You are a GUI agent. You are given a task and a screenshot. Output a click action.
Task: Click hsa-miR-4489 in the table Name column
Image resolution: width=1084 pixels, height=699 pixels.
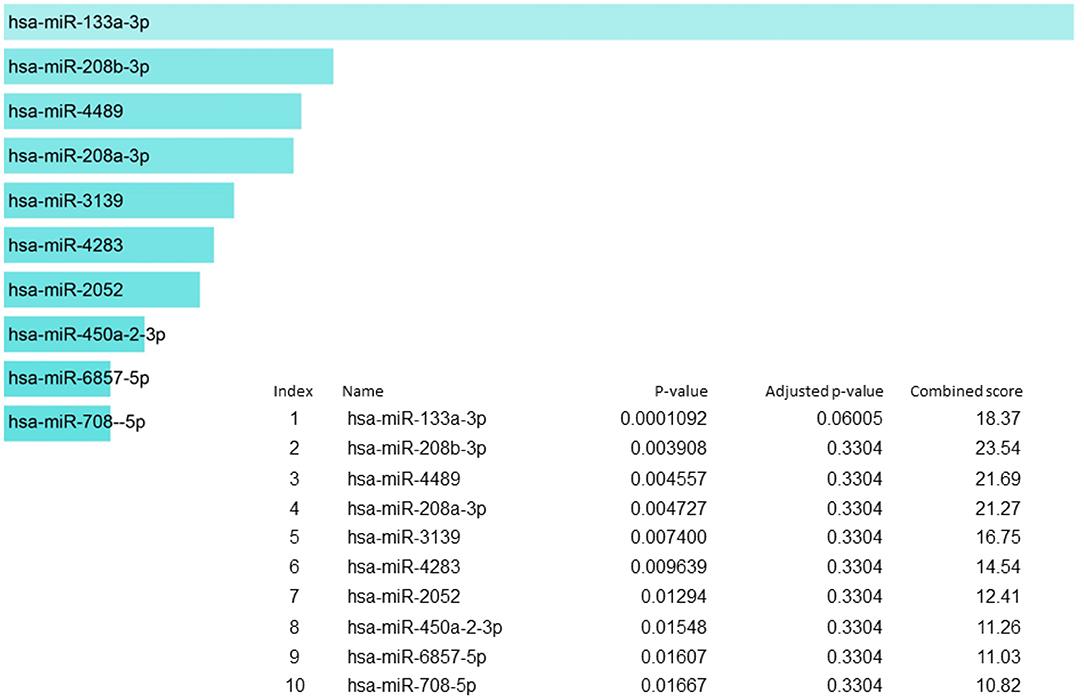tap(404, 479)
